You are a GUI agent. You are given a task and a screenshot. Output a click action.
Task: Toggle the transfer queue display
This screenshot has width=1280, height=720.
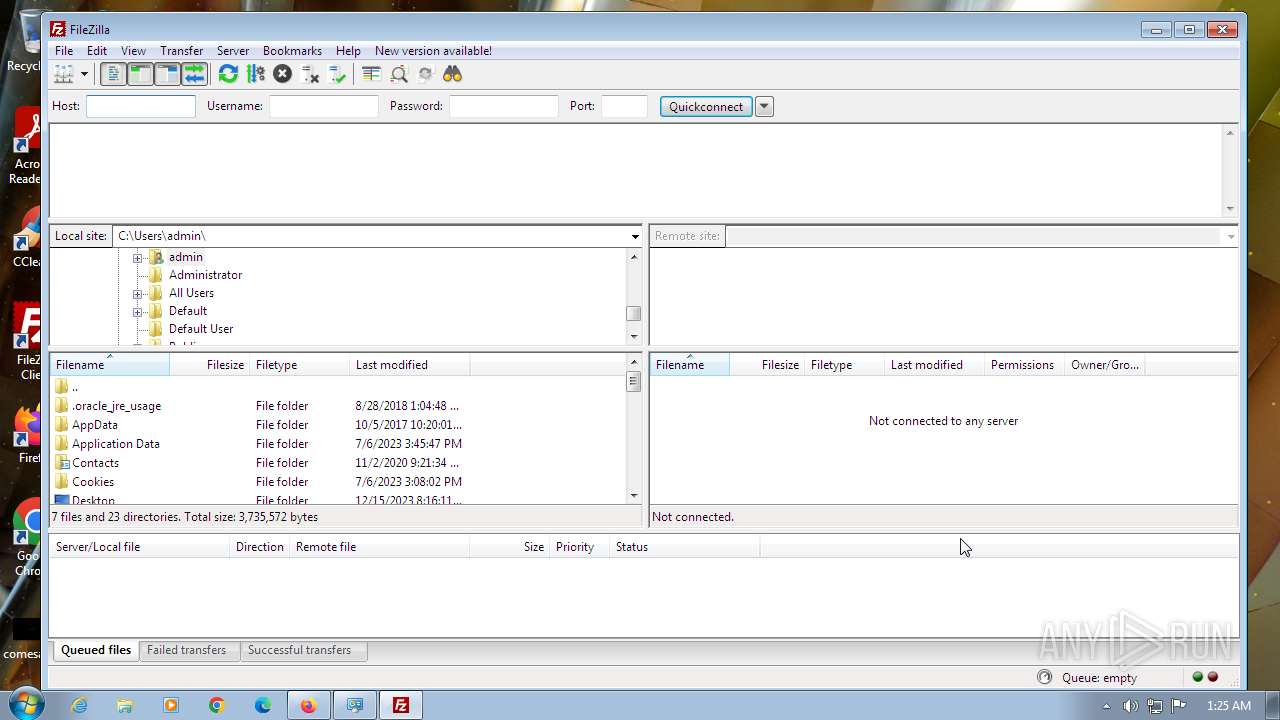[194, 74]
